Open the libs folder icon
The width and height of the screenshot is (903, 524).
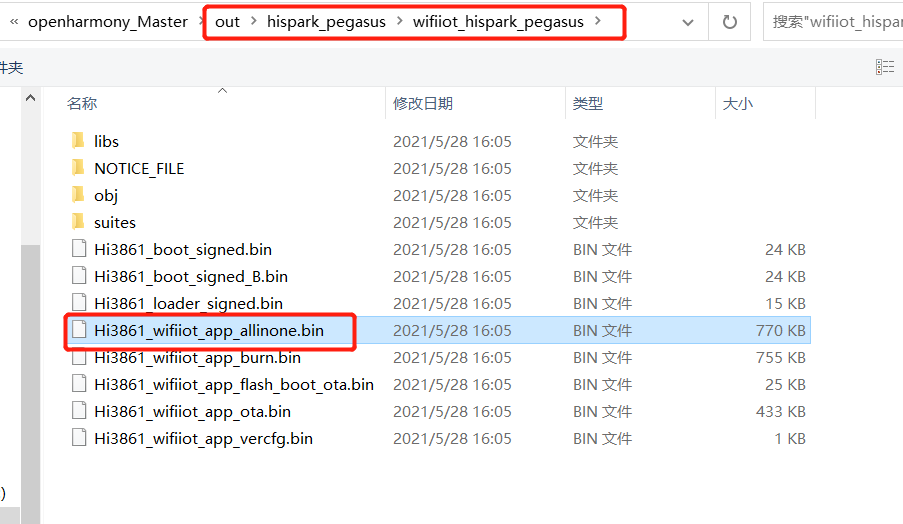(x=78, y=141)
